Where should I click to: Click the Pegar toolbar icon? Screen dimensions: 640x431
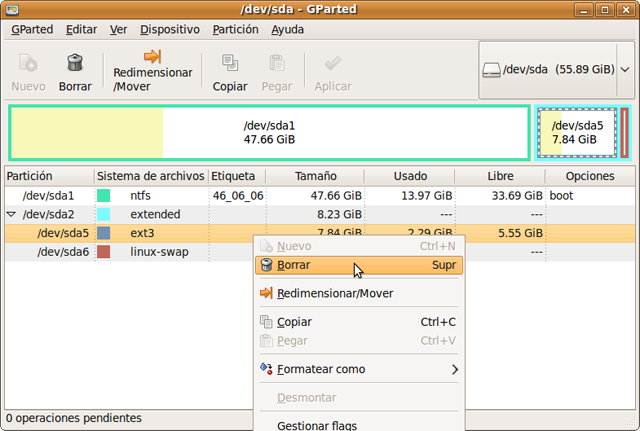[x=277, y=64]
